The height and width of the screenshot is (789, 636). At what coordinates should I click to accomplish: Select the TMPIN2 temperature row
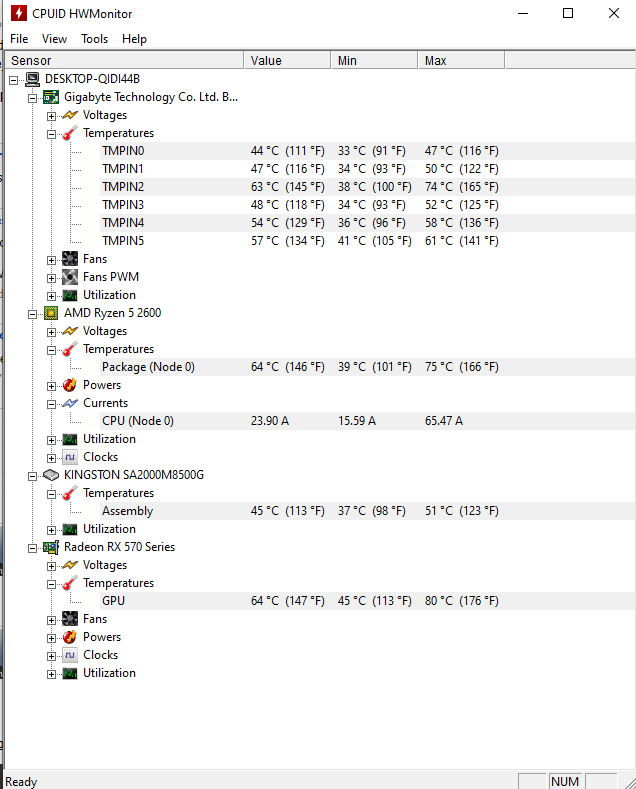pos(123,187)
